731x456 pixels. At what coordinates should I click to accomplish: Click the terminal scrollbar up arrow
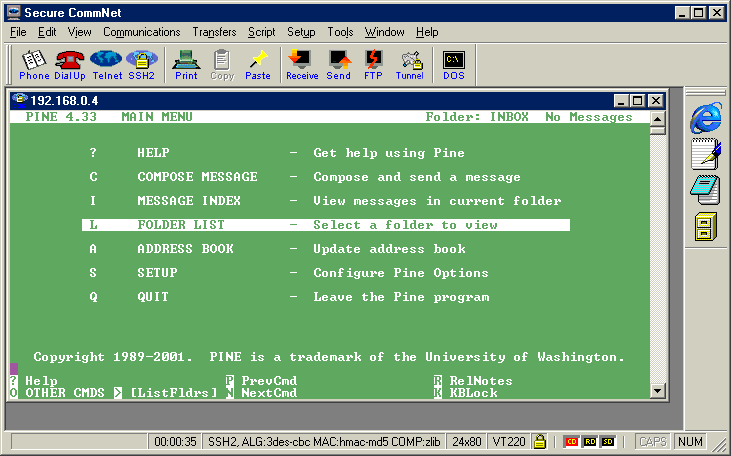657,118
